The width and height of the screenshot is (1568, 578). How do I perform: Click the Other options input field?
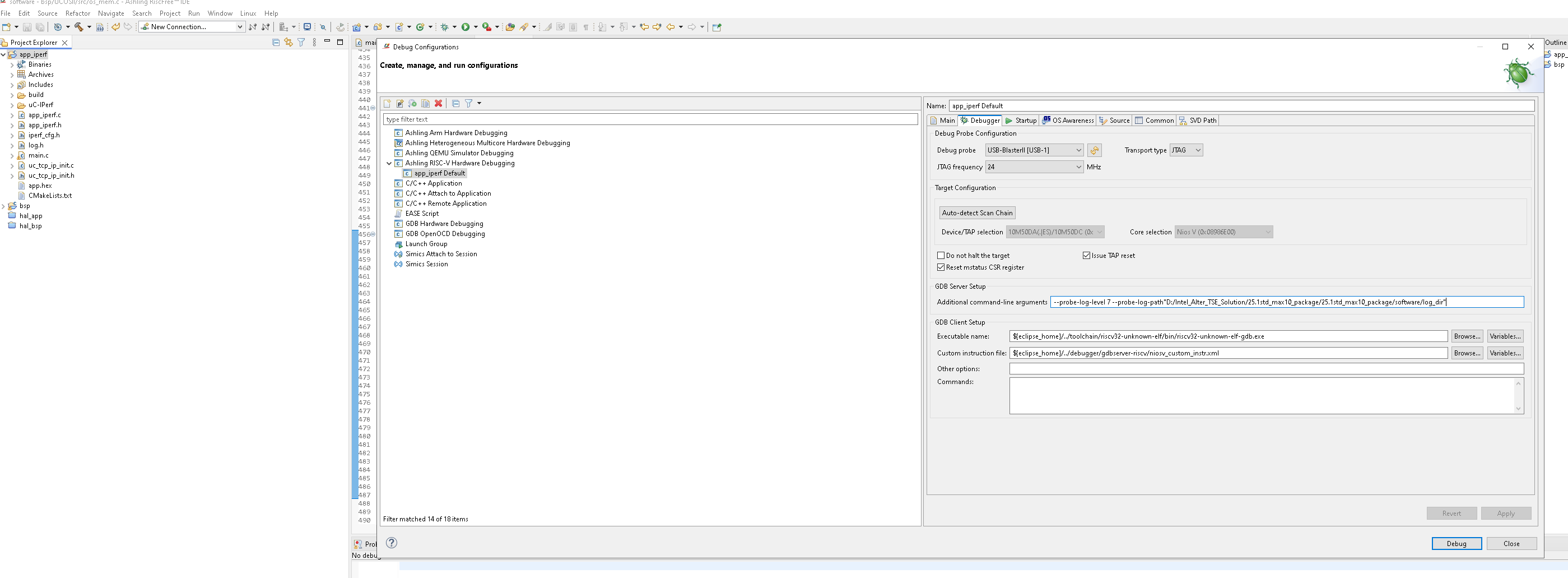click(1266, 369)
